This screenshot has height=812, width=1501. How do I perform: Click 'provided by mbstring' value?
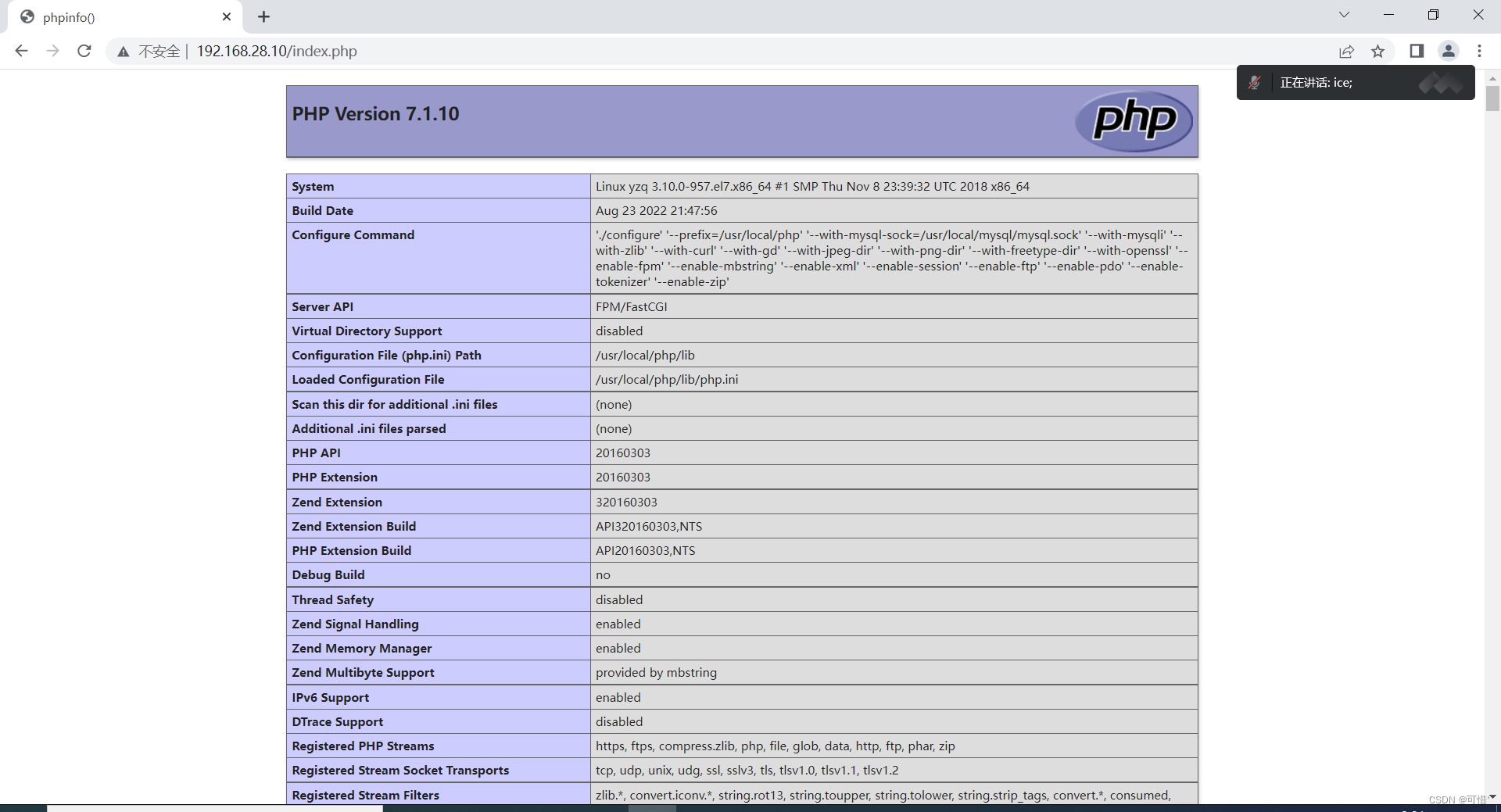(x=656, y=673)
